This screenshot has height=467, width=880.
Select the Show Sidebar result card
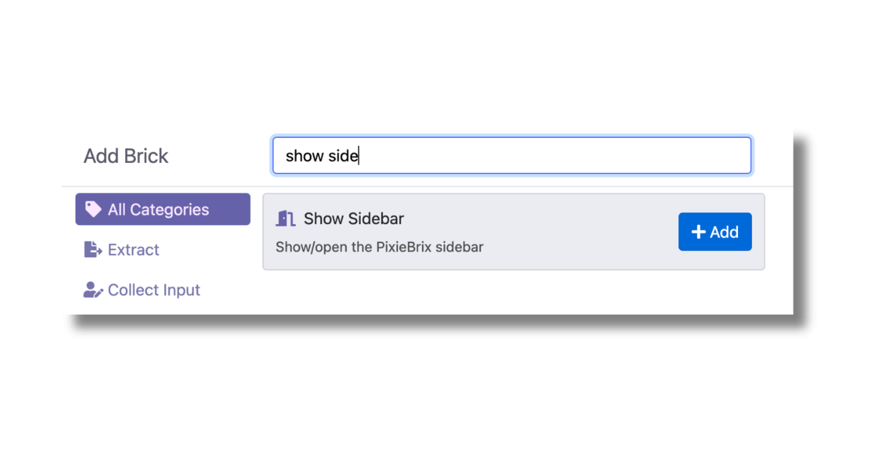click(514, 232)
